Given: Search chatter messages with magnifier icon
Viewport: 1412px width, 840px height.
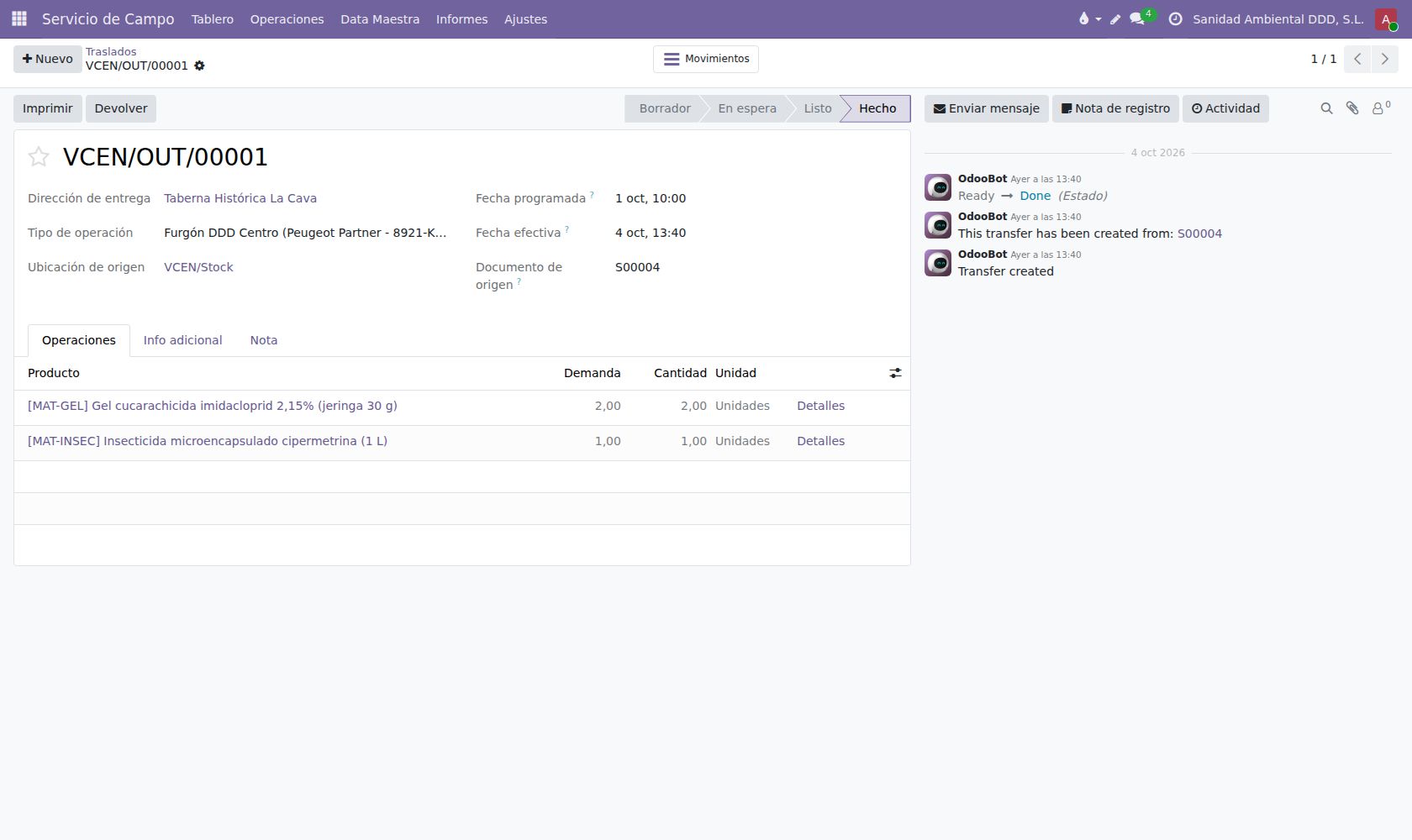Looking at the screenshot, I should click(x=1326, y=108).
